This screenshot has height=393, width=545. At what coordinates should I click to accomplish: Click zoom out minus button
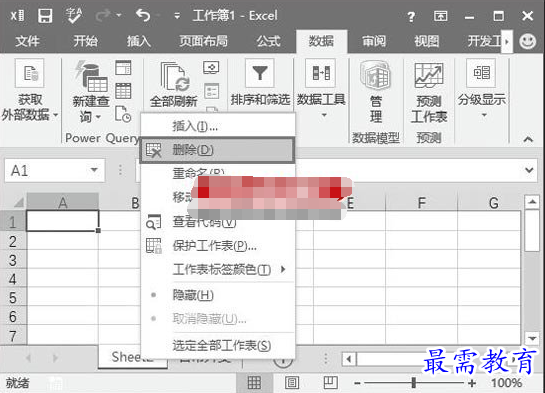(357, 383)
